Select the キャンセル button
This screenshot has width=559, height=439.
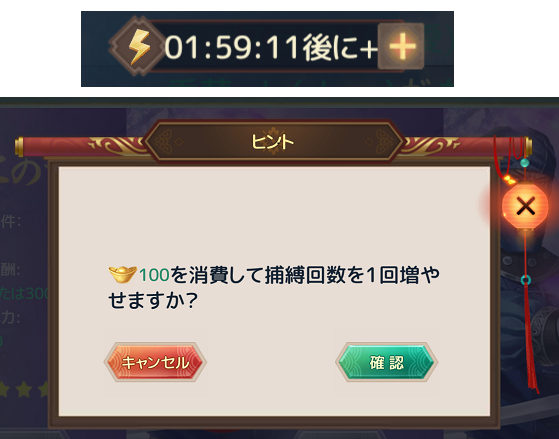coord(155,362)
